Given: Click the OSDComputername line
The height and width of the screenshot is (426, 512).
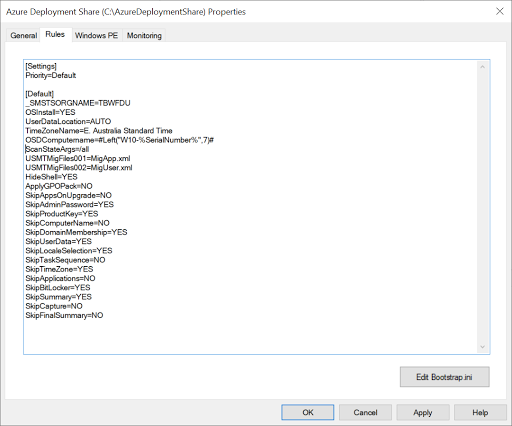Looking at the screenshot, I should tap(120, 140).
